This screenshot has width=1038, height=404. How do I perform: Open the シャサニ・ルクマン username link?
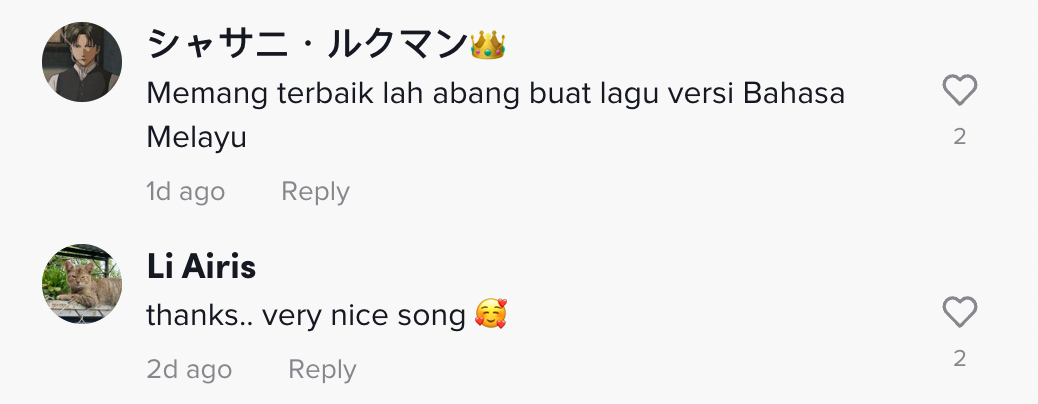pos(307,44)
